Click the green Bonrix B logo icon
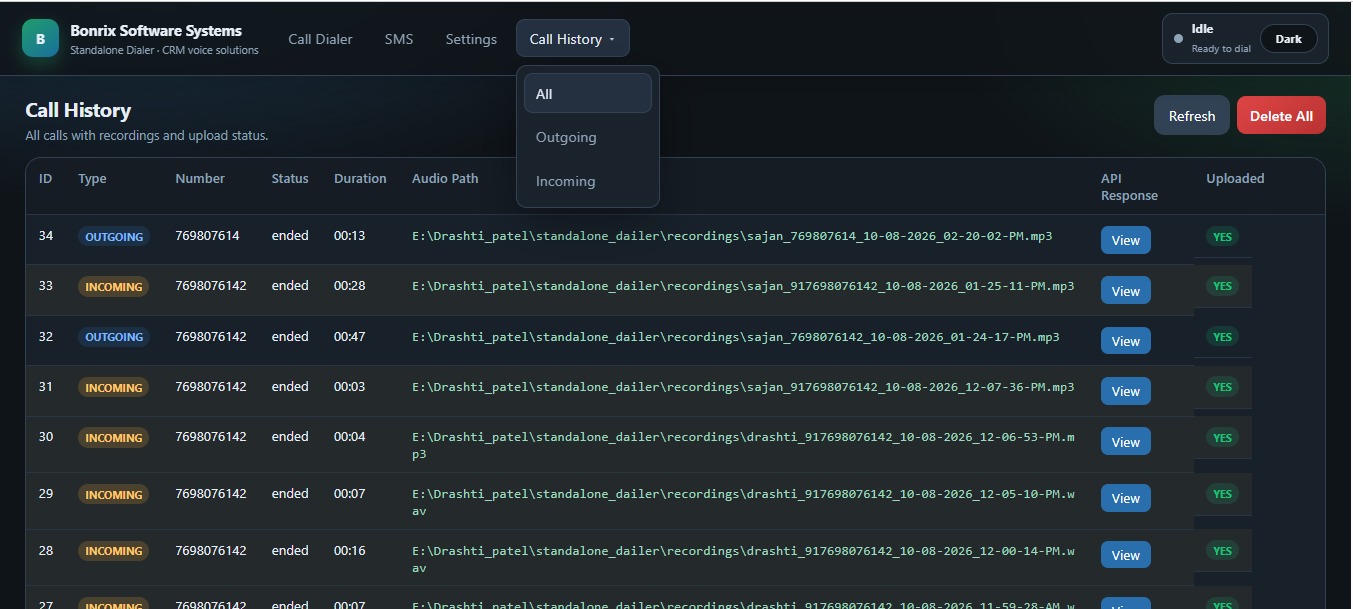Image resolution: width=1353 pixels, height=609 pixels. point(41,38)
